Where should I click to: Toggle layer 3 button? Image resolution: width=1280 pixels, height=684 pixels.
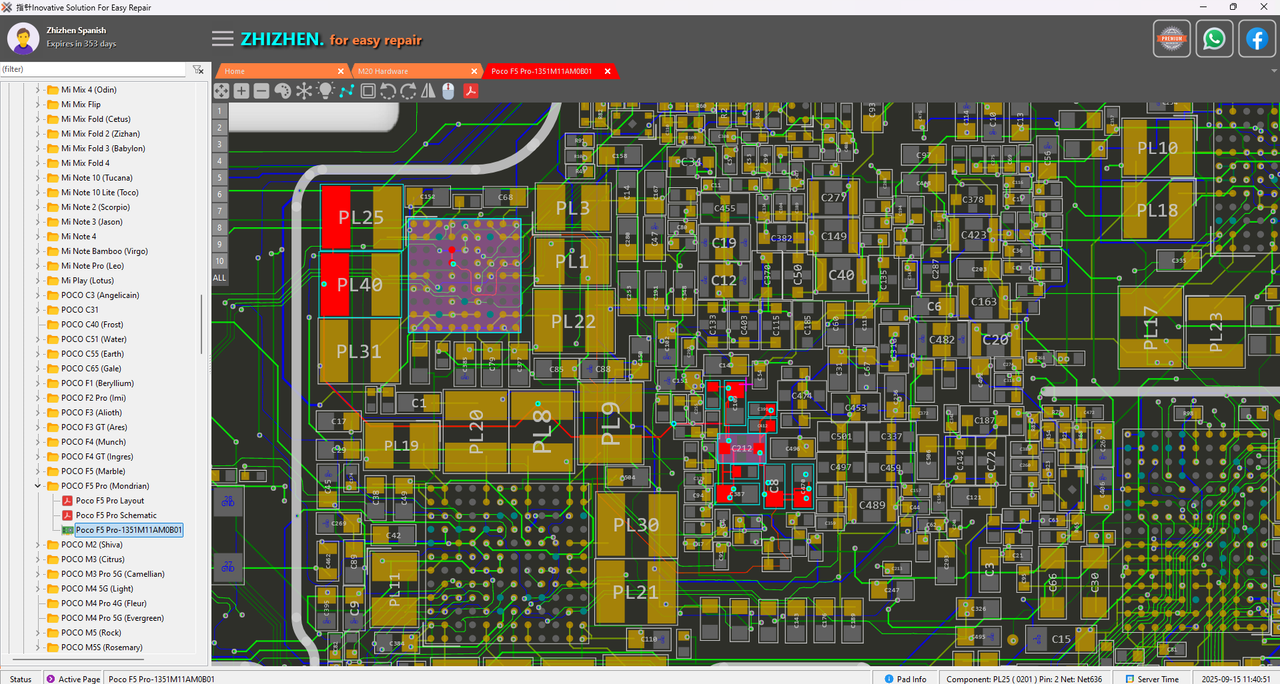[x=219, y=145]
